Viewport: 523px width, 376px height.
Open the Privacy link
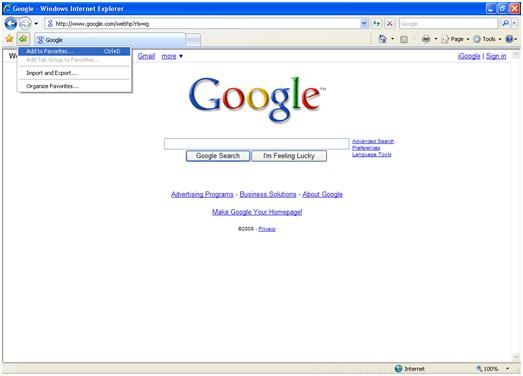[x=267, y=229]
